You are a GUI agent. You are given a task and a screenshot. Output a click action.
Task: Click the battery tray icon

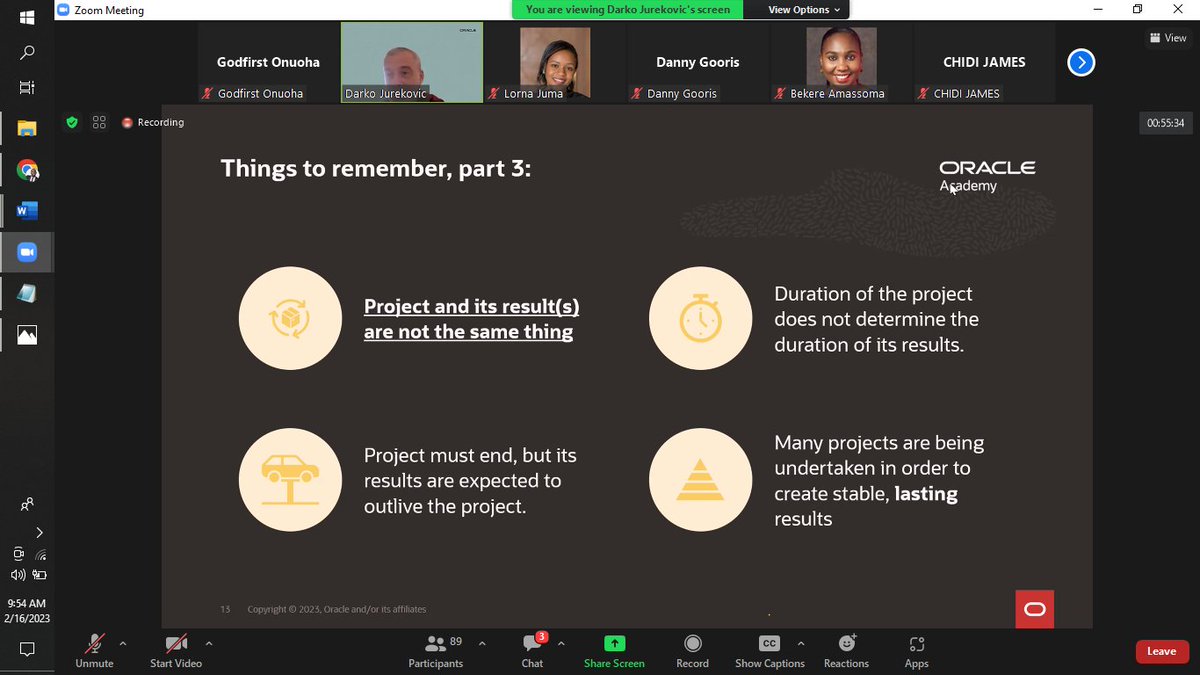[40, 575]
